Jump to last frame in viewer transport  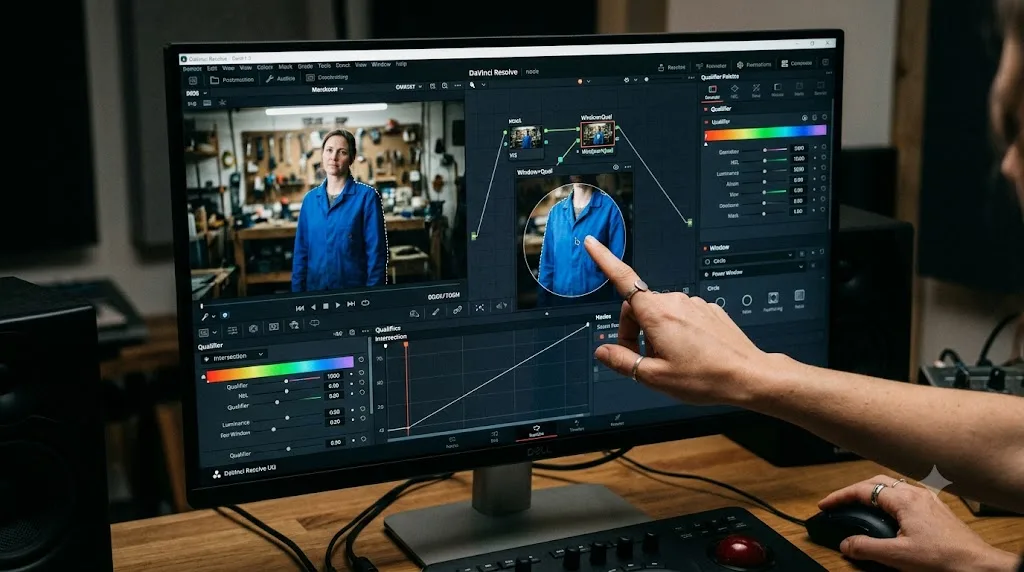[351, 304]
